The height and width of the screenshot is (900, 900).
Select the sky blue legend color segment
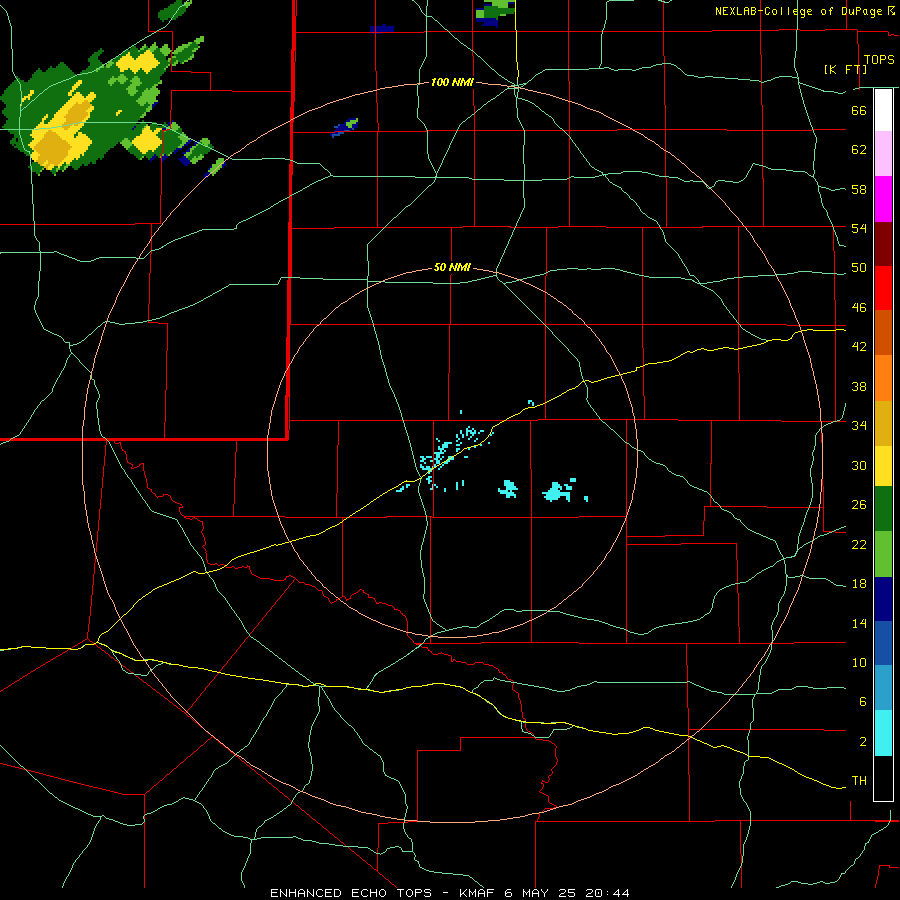click(883, 688)
